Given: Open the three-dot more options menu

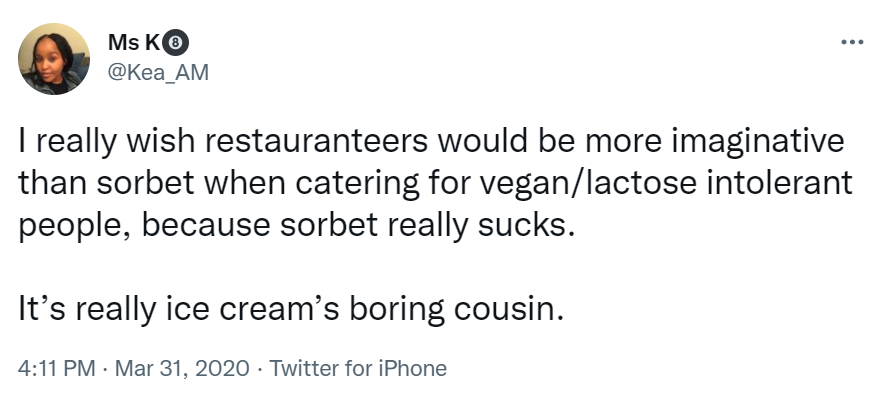Looking at the screenshot, I should 852,42.
